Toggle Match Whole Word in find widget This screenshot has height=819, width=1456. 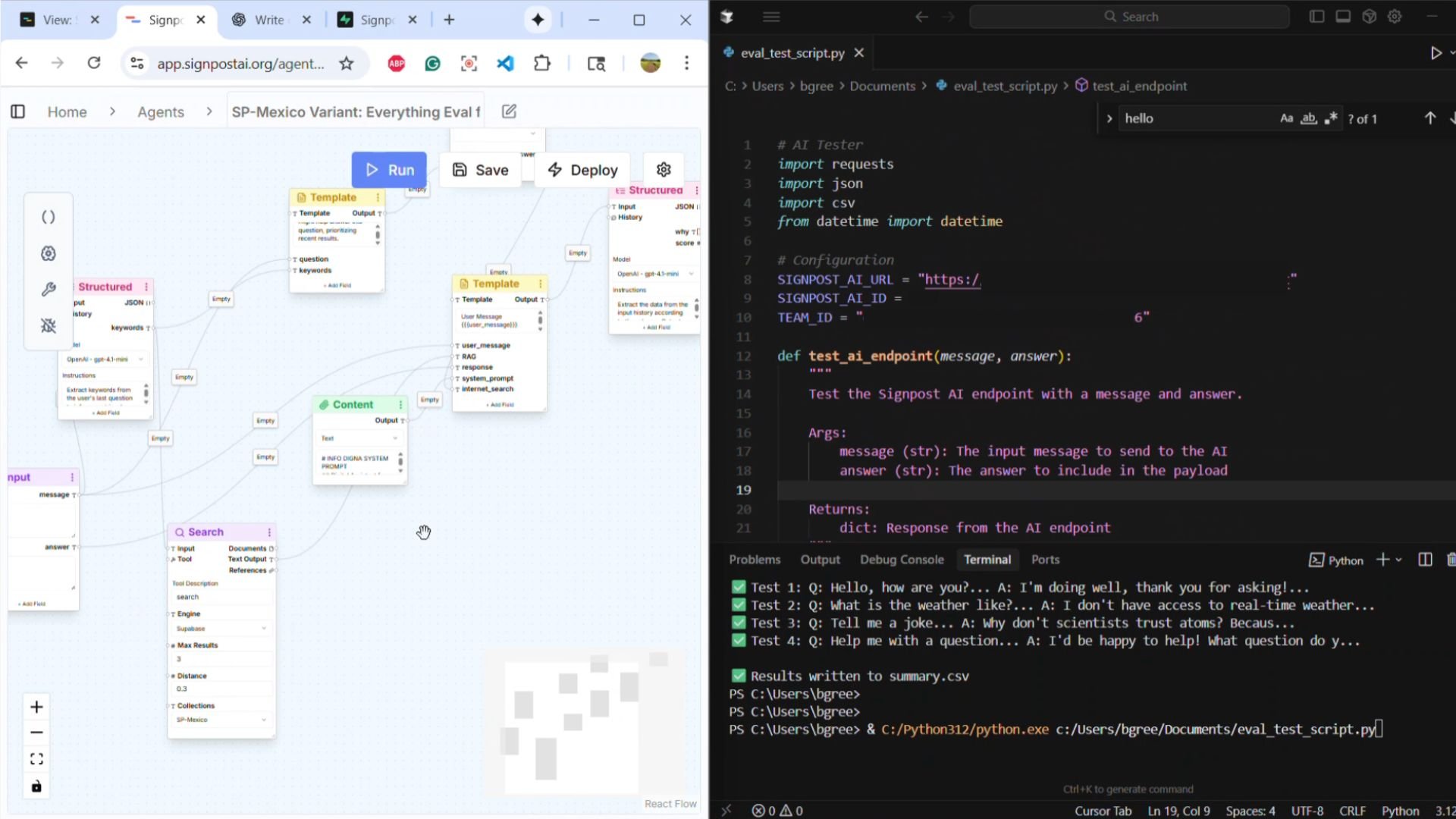pyautogui.click(x=1309, y=118)
